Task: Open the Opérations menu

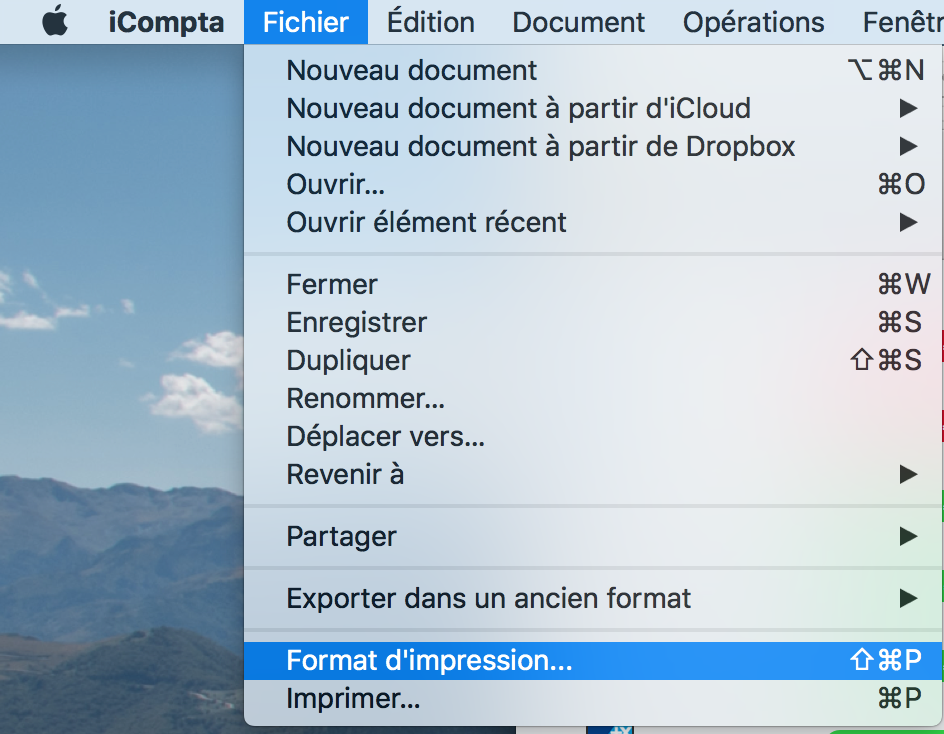Action: [x=753, y=22]
